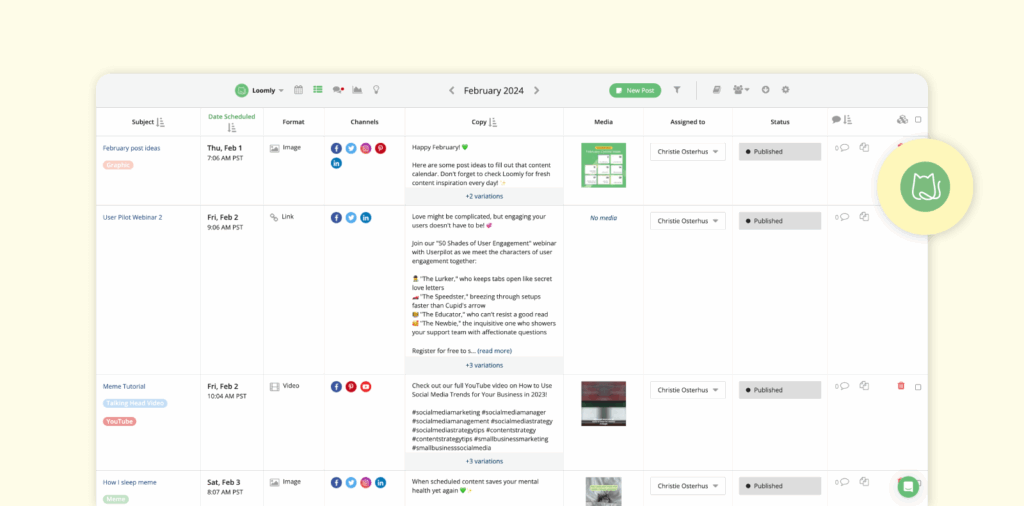Click the February 2024 month title

(x=494, y=91)
